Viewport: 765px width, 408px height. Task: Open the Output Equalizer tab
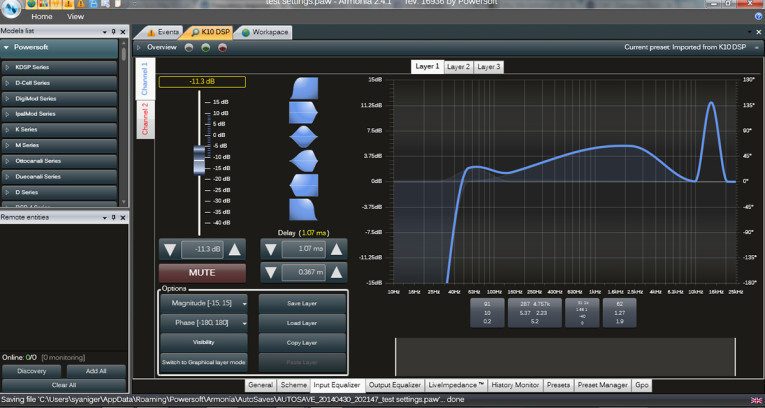[395, 385]
